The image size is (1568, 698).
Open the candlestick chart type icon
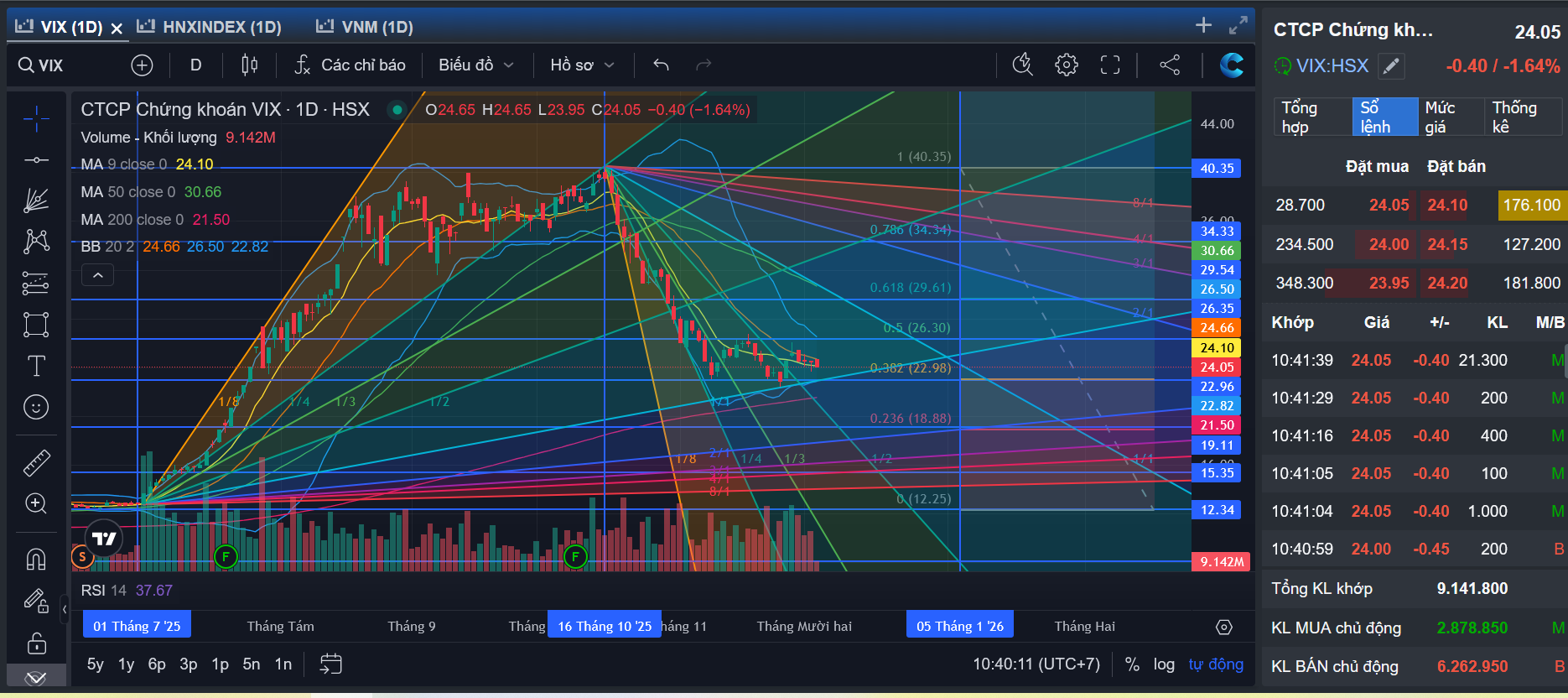[249, 65]
